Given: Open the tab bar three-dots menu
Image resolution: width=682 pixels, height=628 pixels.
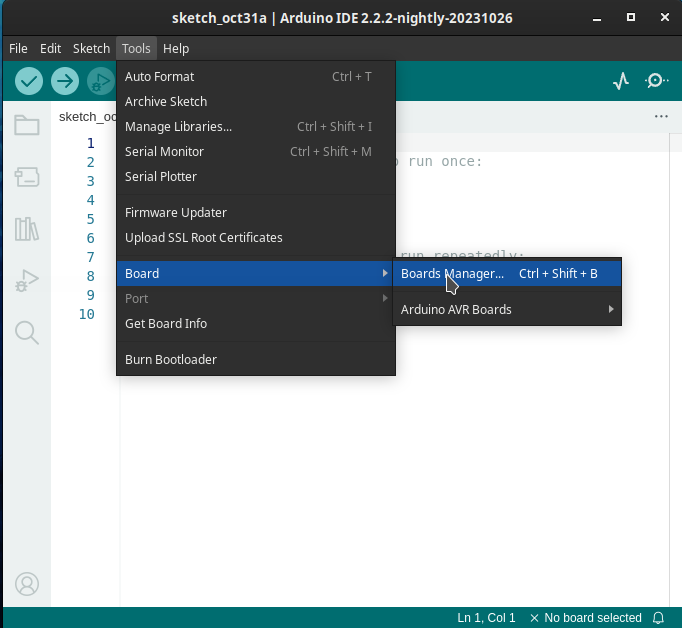Looking at the screenshot, I should tap(661, 117).
